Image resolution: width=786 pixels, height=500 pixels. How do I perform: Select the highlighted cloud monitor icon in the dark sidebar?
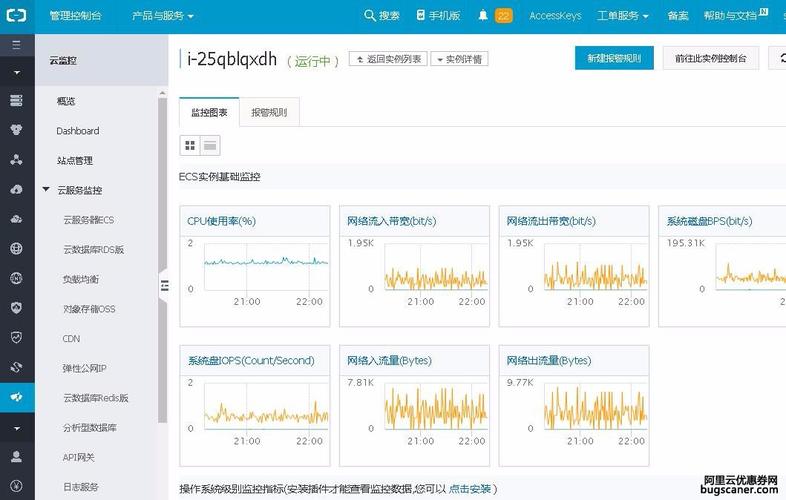[17, 397]
